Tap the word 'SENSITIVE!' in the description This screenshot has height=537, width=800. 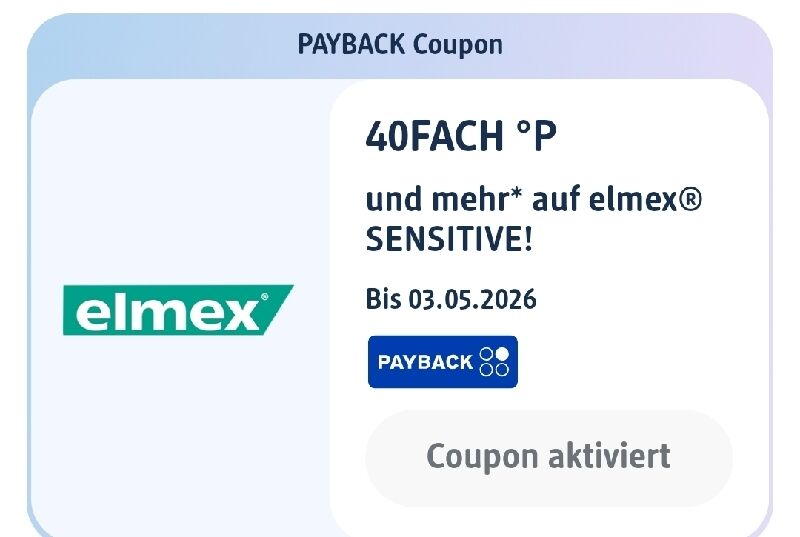coord(449,239)
